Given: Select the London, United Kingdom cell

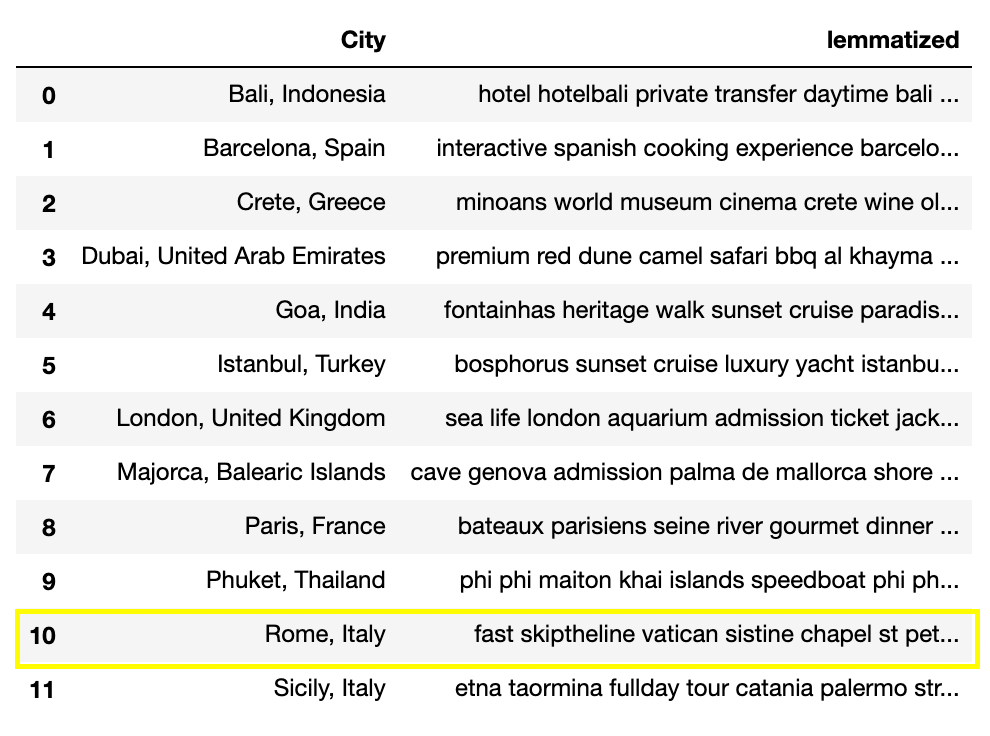Looking at the screenshot, I should point(250,418).
